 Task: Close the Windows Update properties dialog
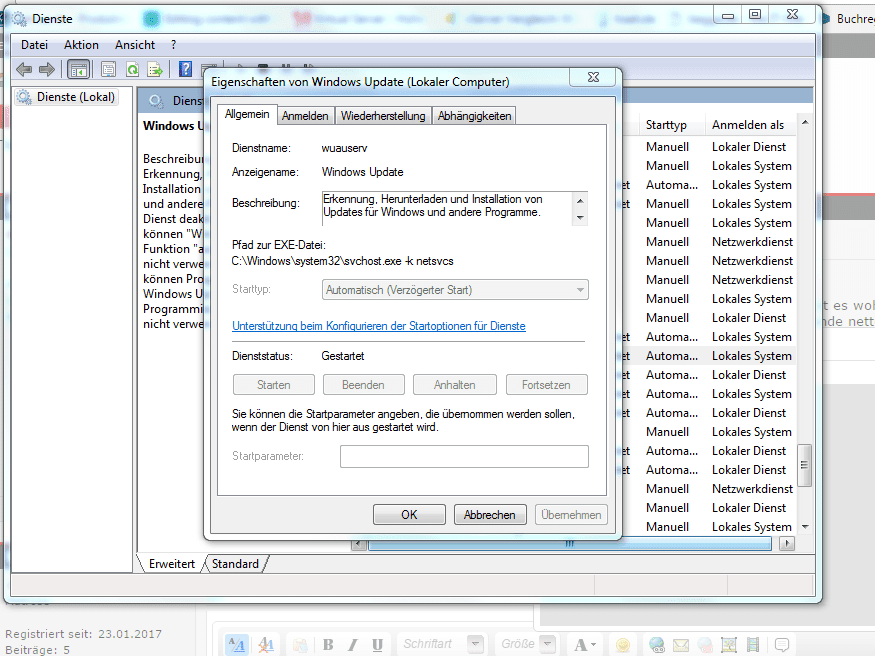tap(594, 77)
